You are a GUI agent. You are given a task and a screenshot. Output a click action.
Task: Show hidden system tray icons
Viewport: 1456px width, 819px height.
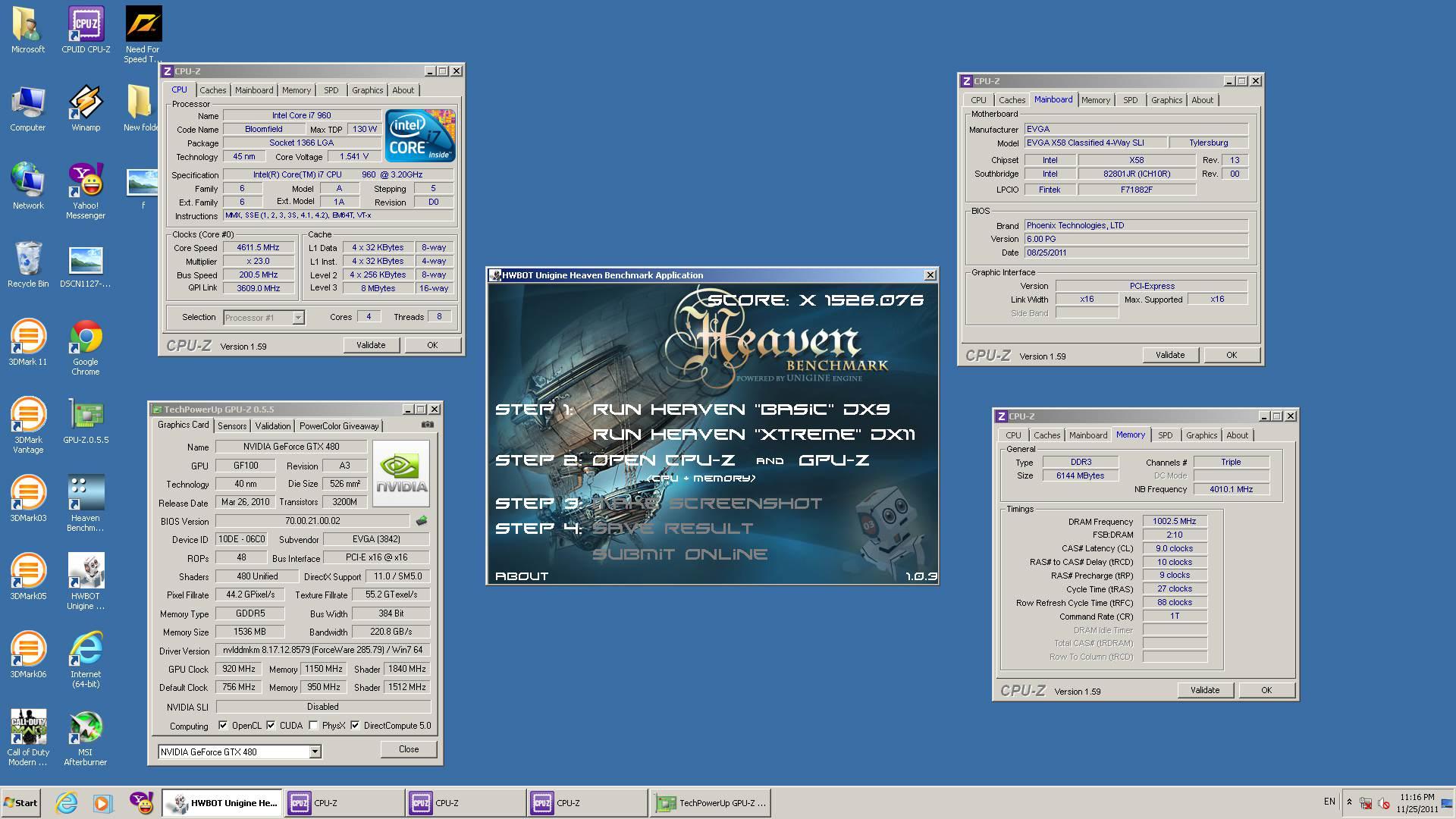coord(1349,802)
